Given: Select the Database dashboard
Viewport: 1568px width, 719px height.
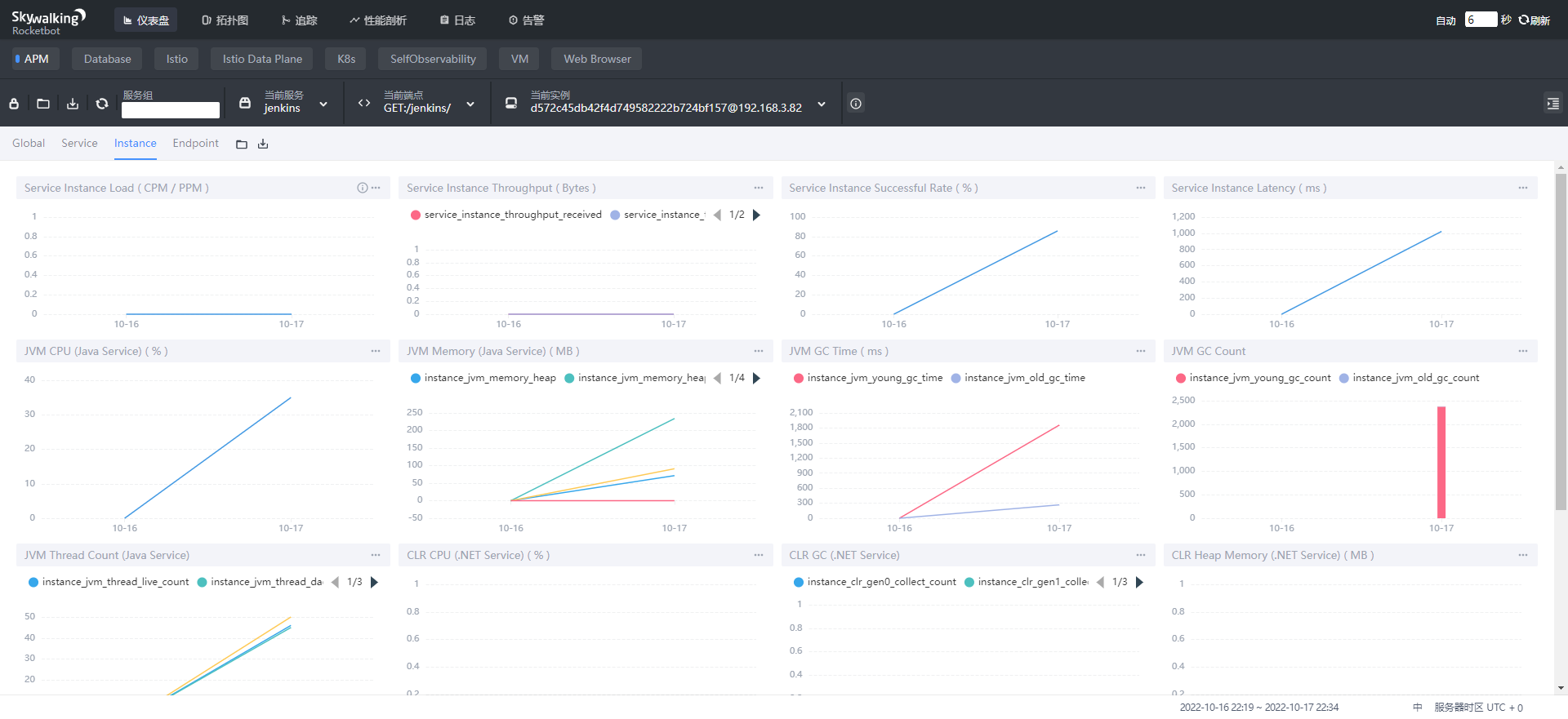Looking at the screenshot, I should [107, 59].
